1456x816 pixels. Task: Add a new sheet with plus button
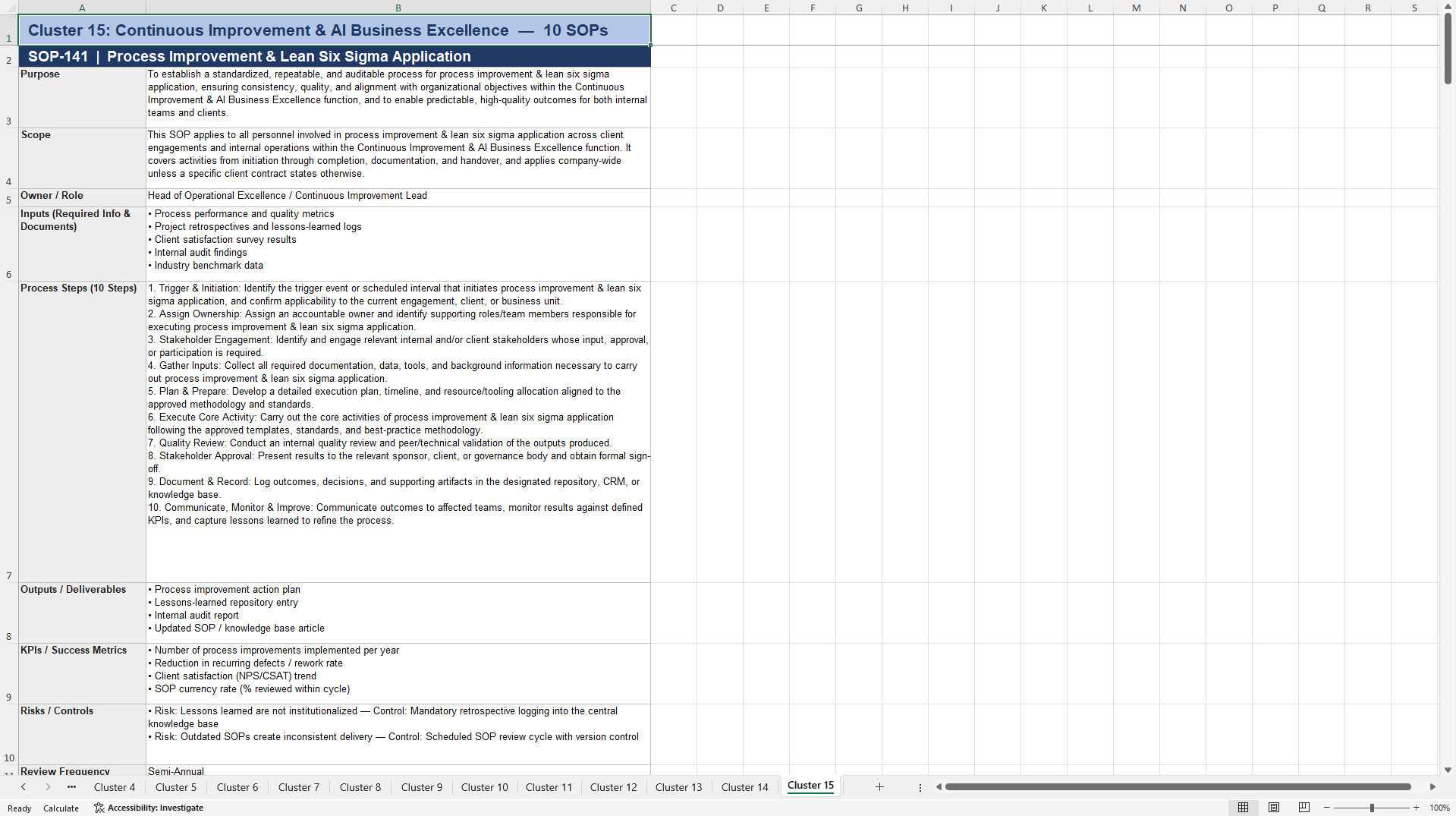(x=879, y=787)
